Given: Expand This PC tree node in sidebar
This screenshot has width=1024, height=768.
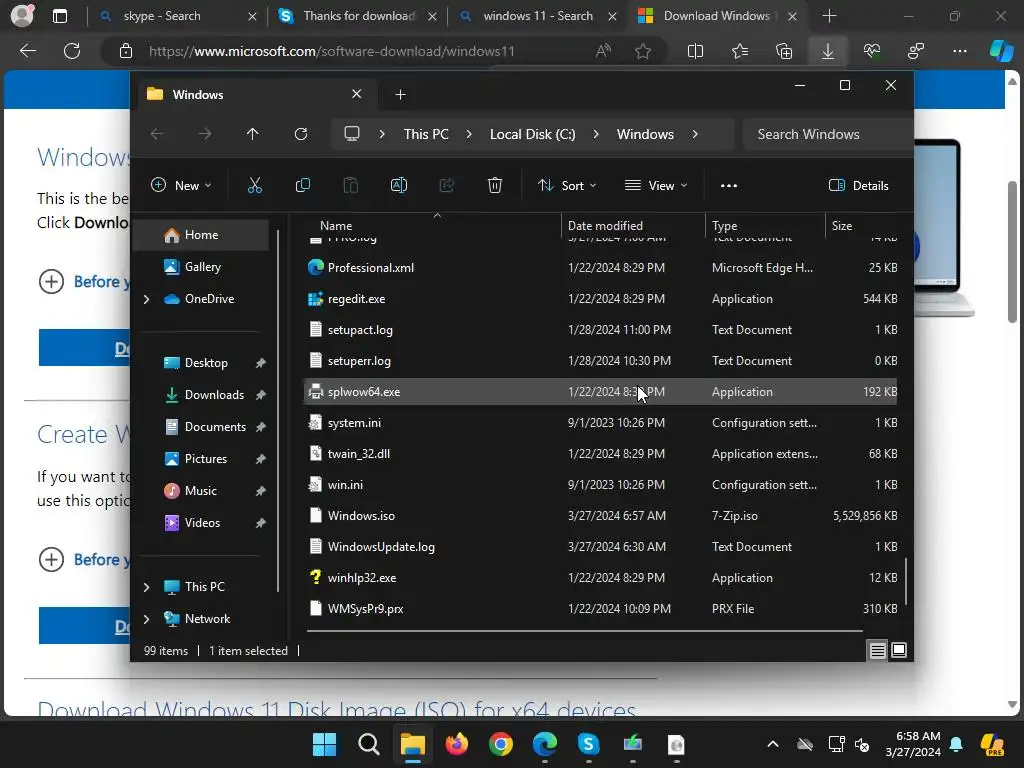Looking at the screenshot, I should click(146, 587).
